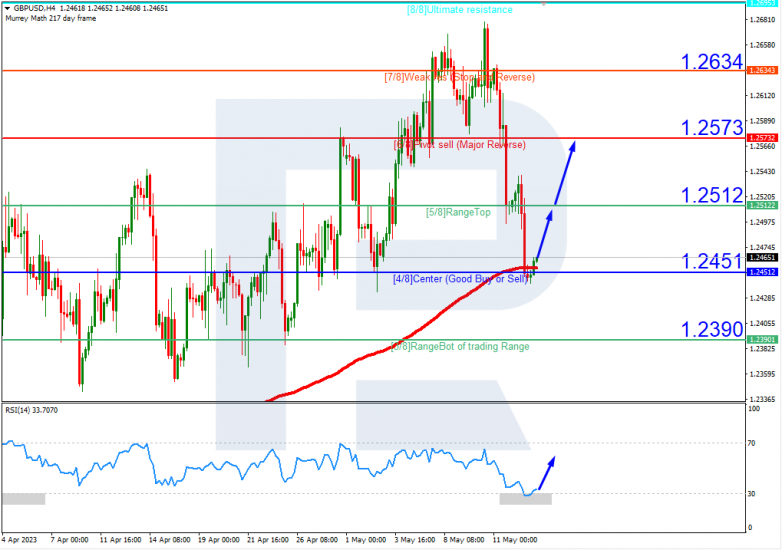Select the red 1.25732 axis price tag
The height and width of the screenshot is (550, 782).
click(x=763, y=138)
